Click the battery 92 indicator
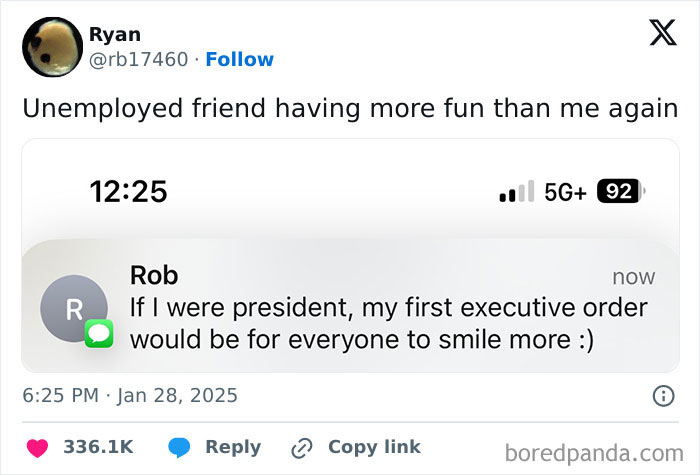 click(620, 191)
